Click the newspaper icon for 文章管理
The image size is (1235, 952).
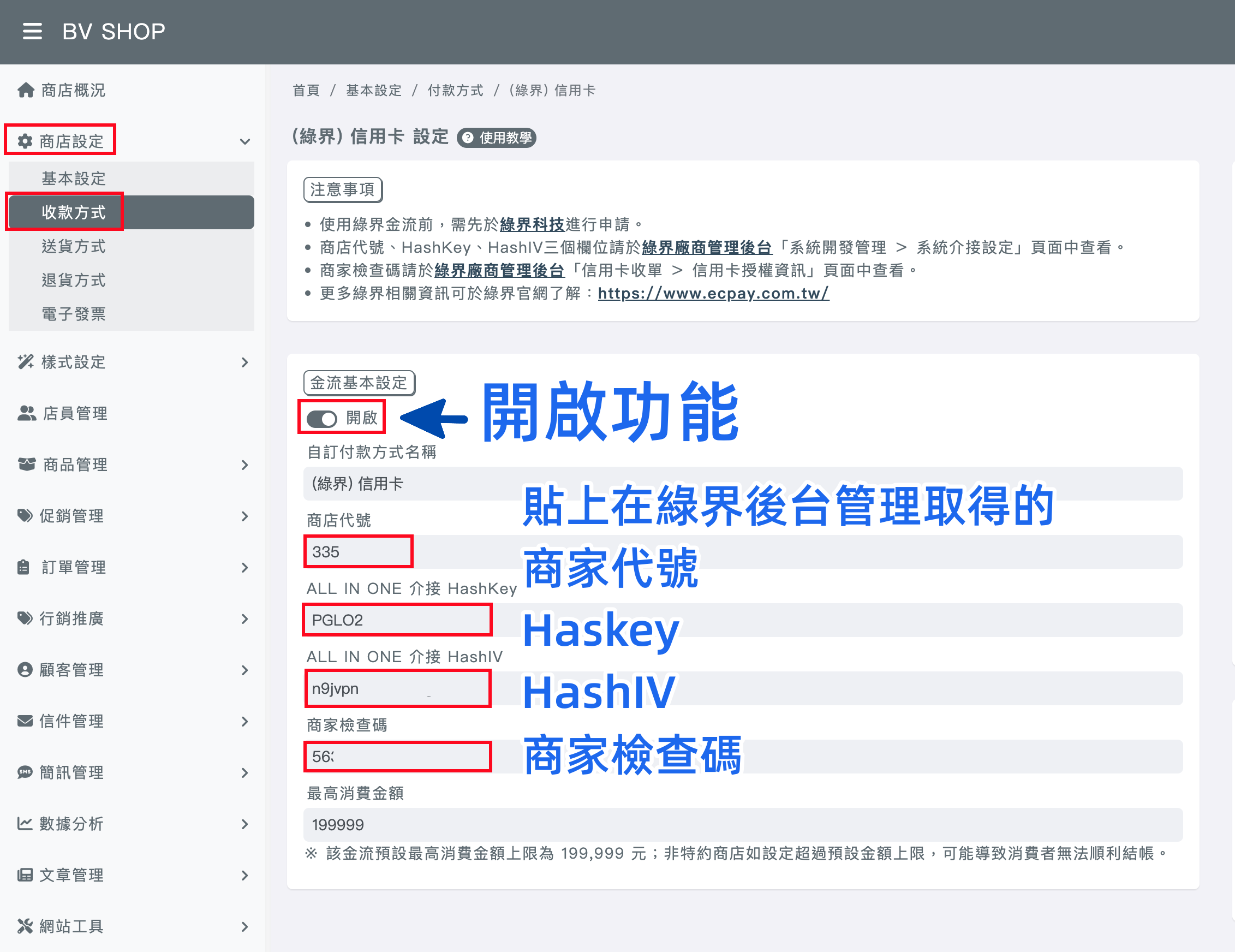[x=25, y=875]
